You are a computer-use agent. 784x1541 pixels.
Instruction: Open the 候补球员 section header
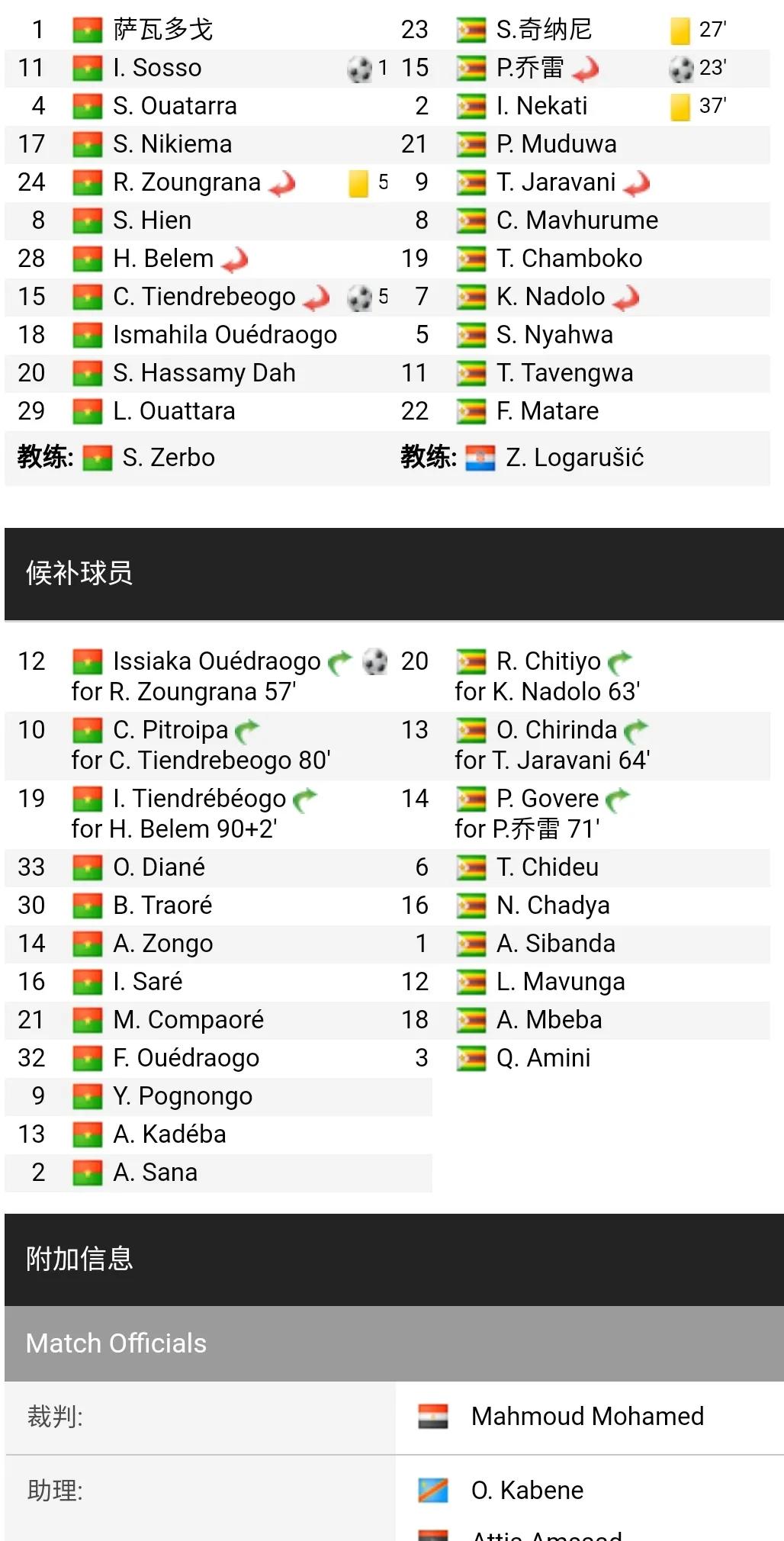(x=79, y=573)
